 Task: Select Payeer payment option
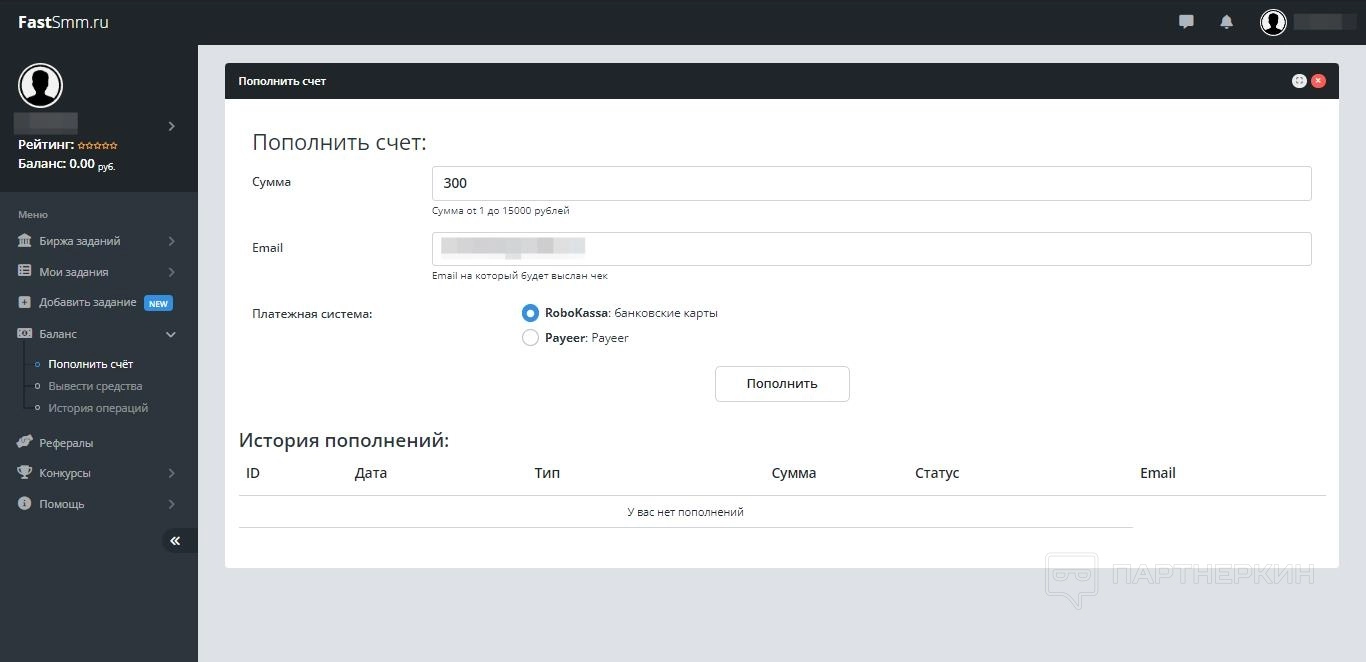(530, 338)
